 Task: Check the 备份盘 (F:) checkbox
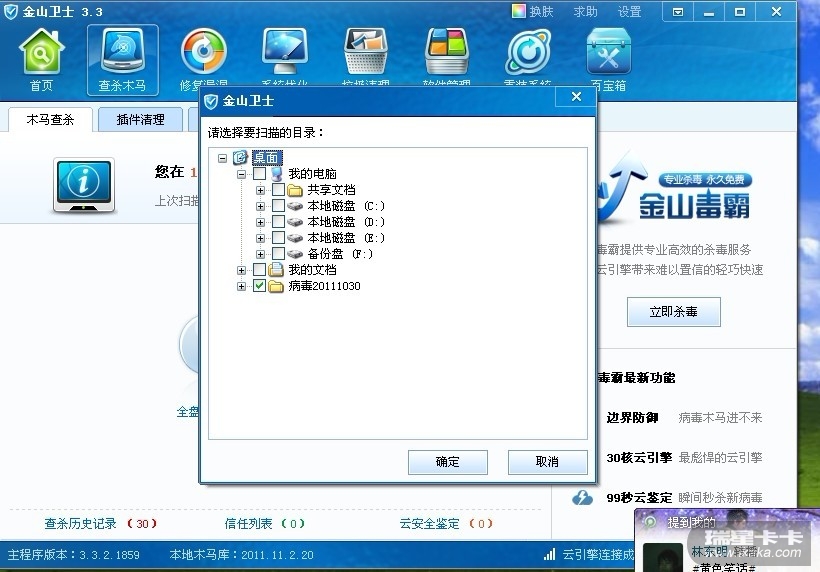pyautogui.click(x=278, y=254)
